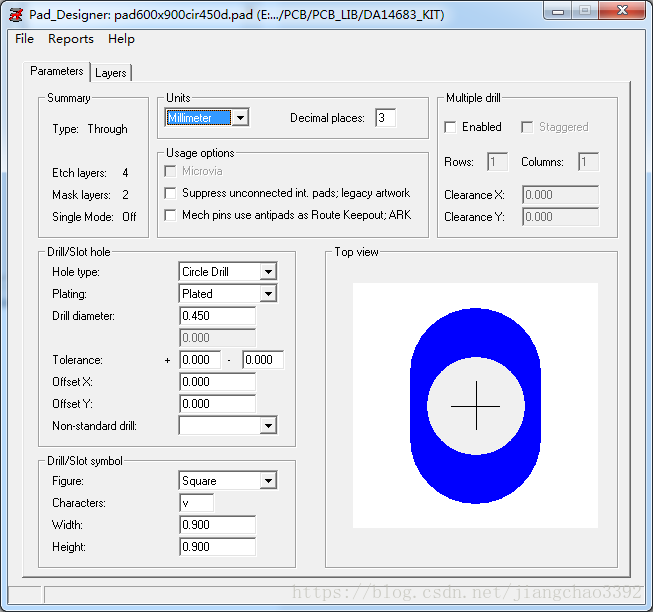Open the Hole type dropdown
Screen dimensions: 653x612
[x=267, y=272]
